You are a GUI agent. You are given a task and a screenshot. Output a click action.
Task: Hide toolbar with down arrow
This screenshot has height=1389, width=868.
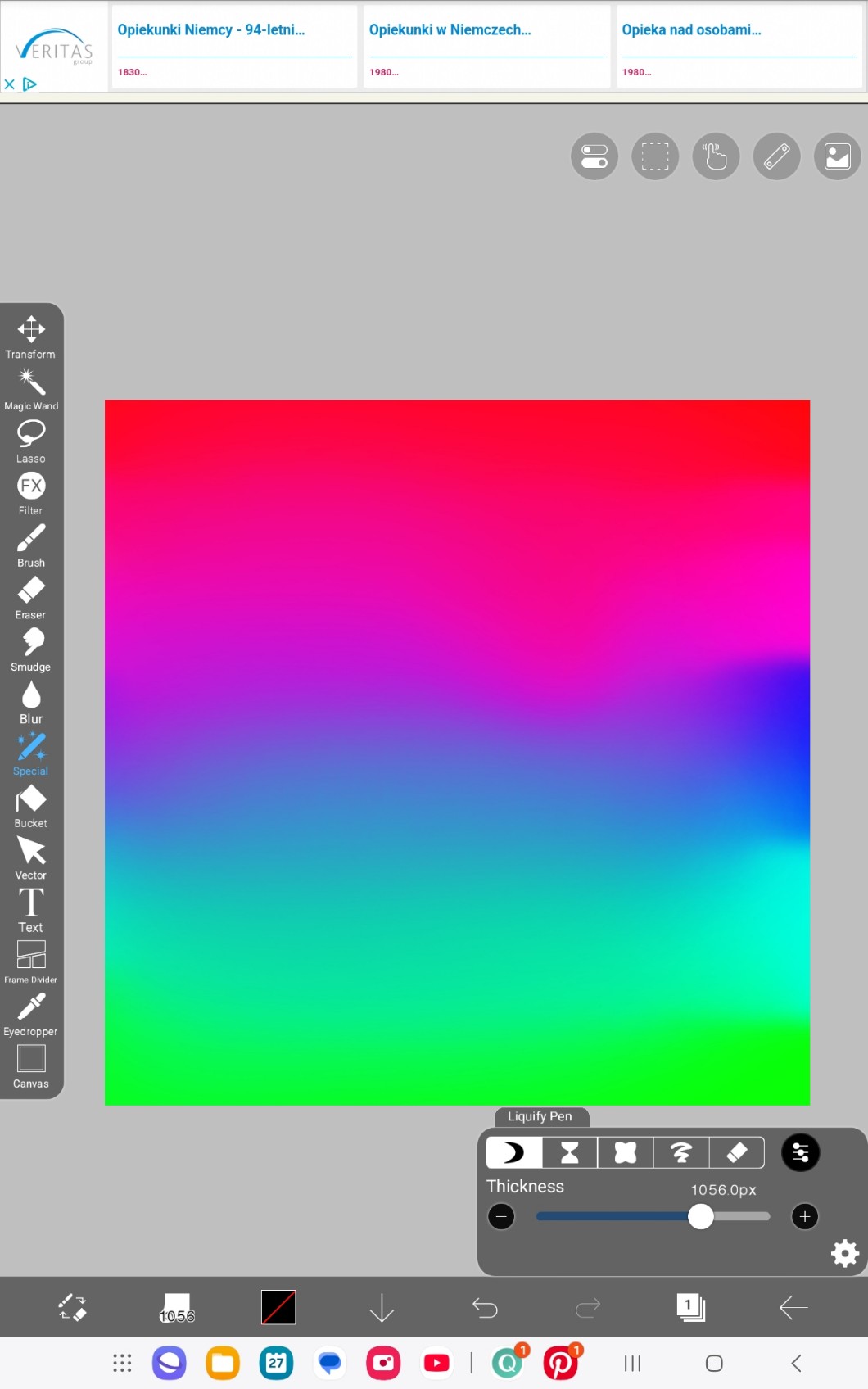point(382,1307)
